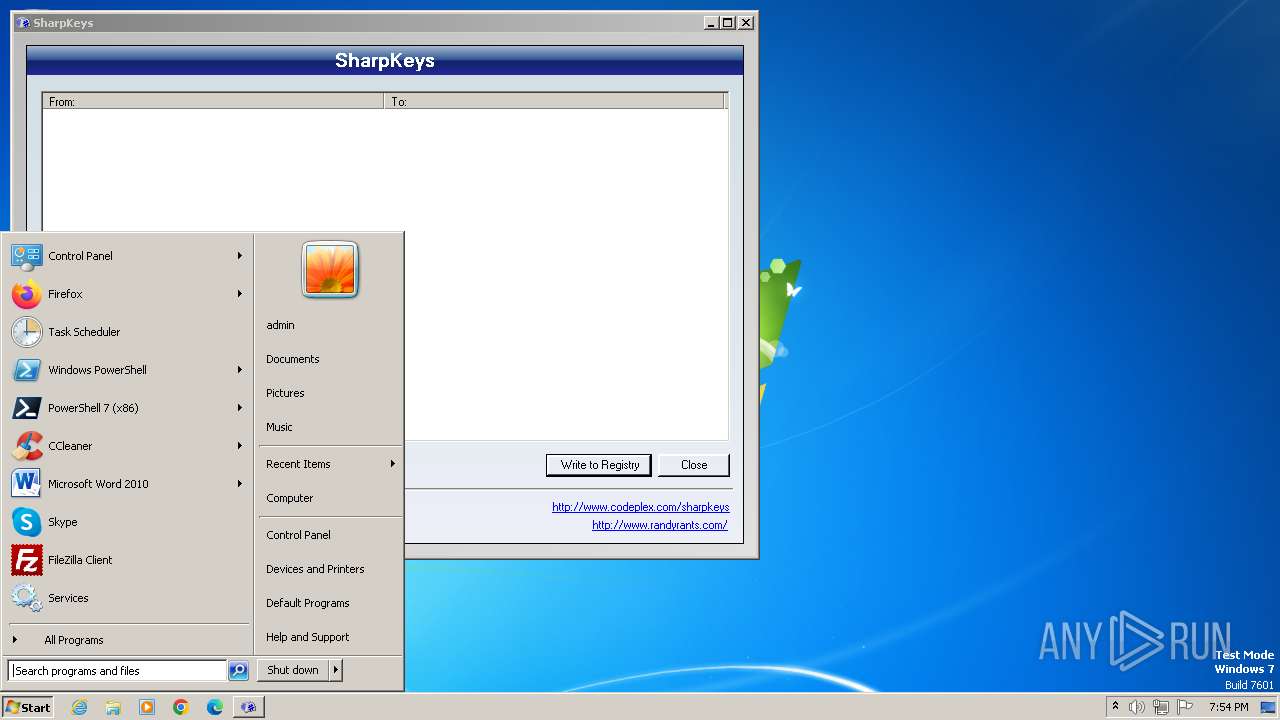The height and width of the screenshot is (720, 1280).
Task: Expand PowerShell 7 (x86) jump list arrow
Action: (240, 408)
